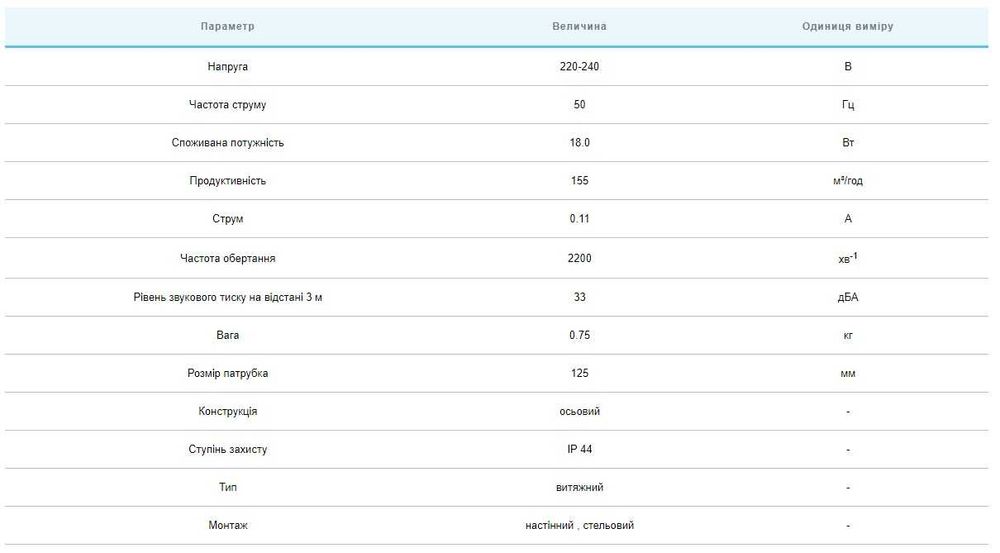The image size is (1000, 553).
Task: Select the "Продуктивність" row label
Action: (x=228, y=181)
